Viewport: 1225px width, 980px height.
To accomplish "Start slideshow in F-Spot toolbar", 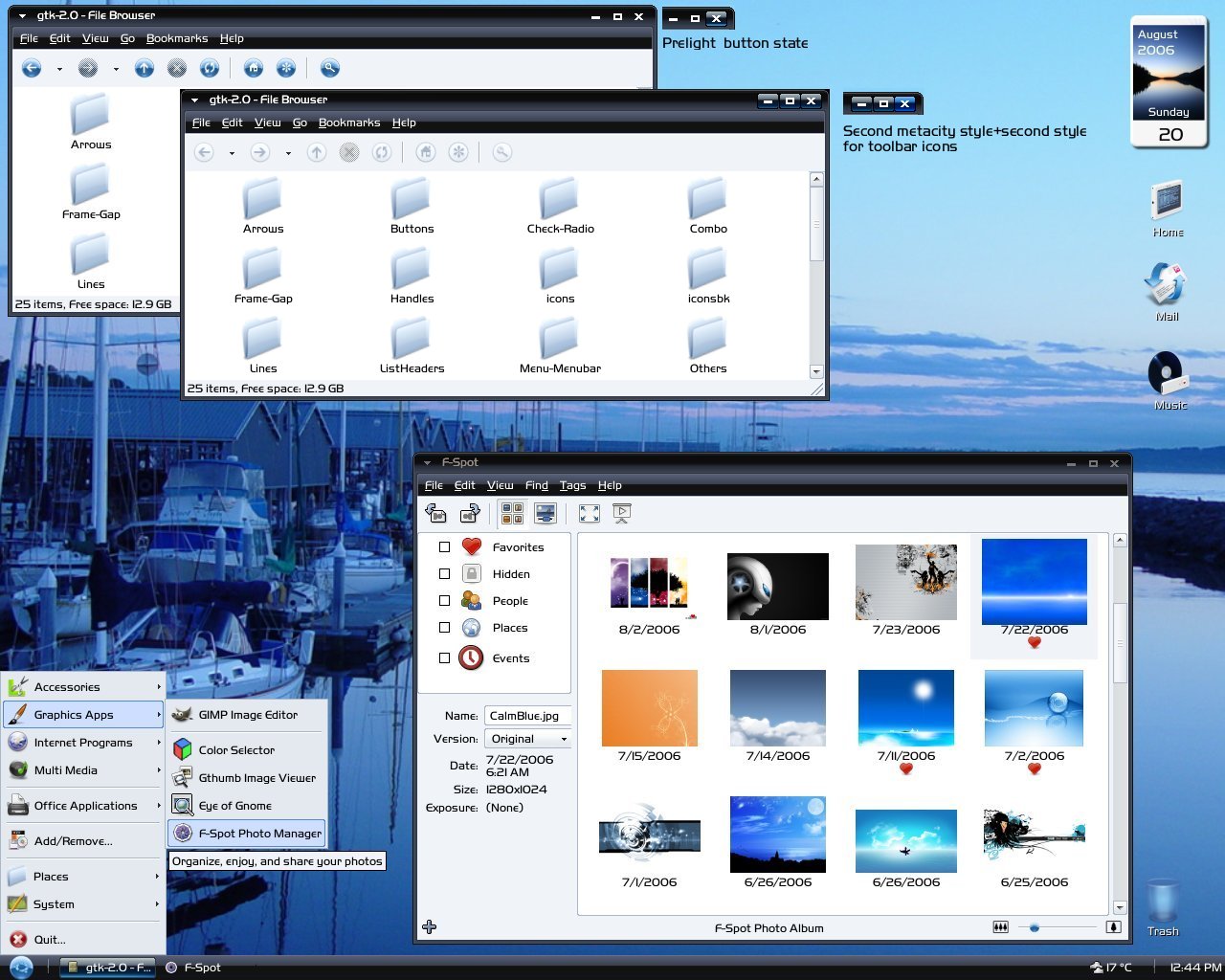I will pyautogui.click(x=622, y=513).
